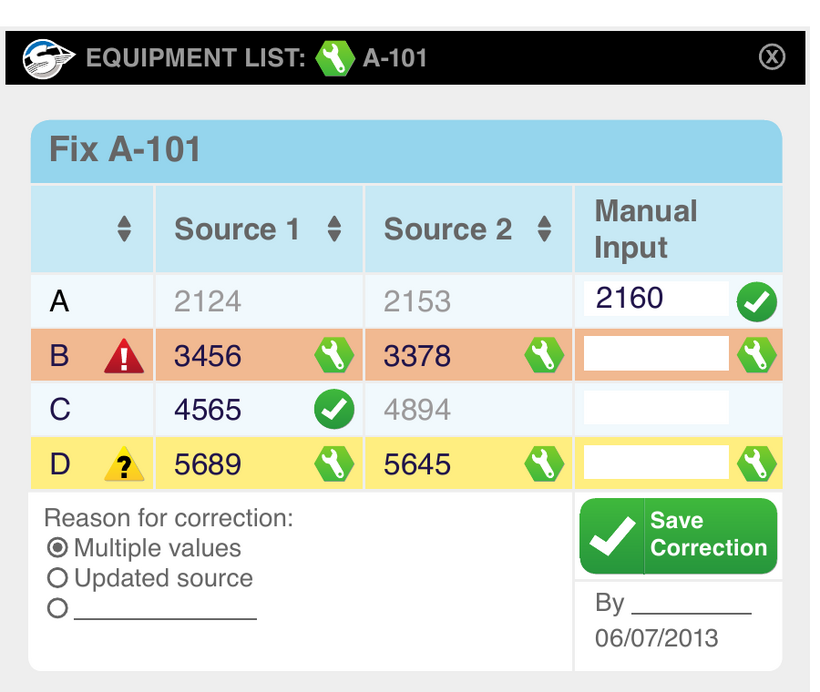Screen dimensions: 820x692
Task: Click the green wrench icon in the title bar
Action: (335, 58)
